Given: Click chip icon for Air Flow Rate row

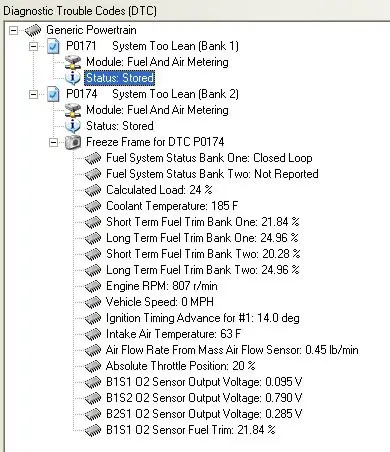Looking at the screenshot, I should [x=93, y=350].
